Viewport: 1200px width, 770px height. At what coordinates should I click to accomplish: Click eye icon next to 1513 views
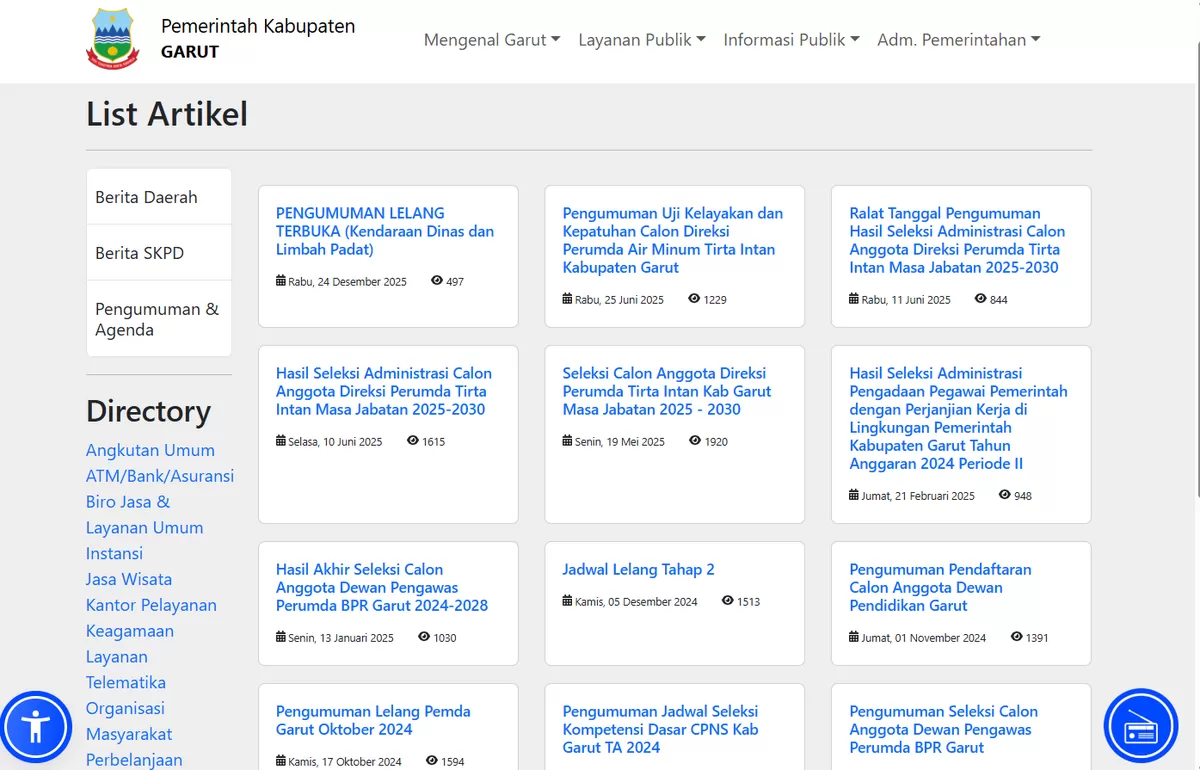(x=728, y=601)
